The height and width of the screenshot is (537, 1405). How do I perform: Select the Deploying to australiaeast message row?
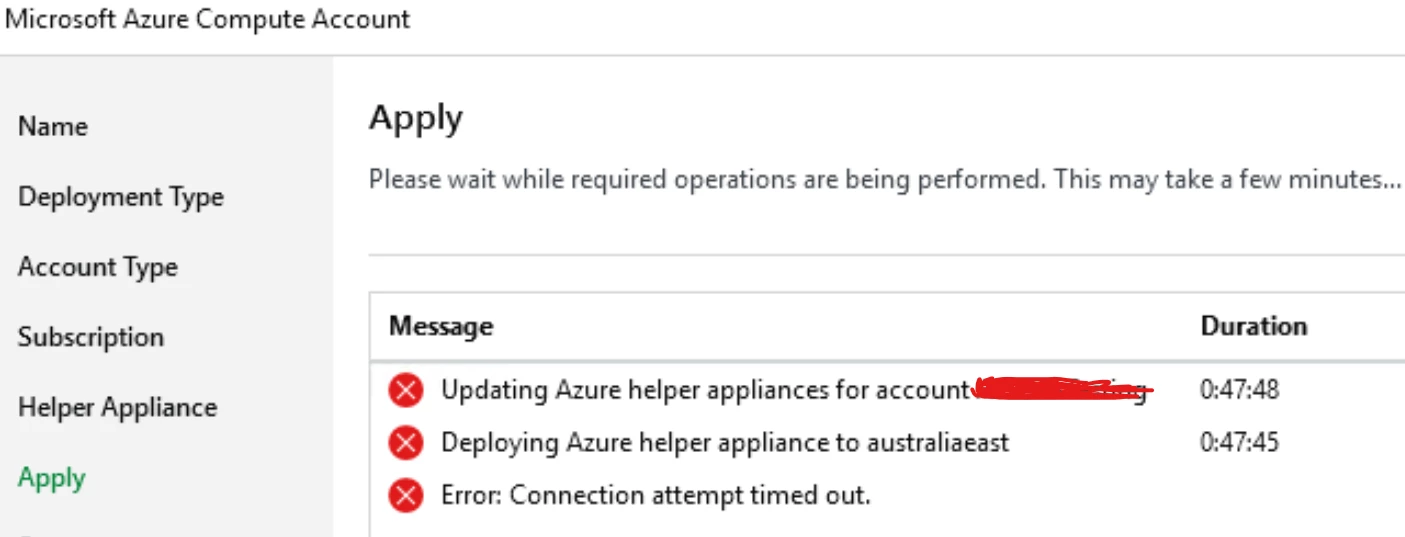click(725, 442)
